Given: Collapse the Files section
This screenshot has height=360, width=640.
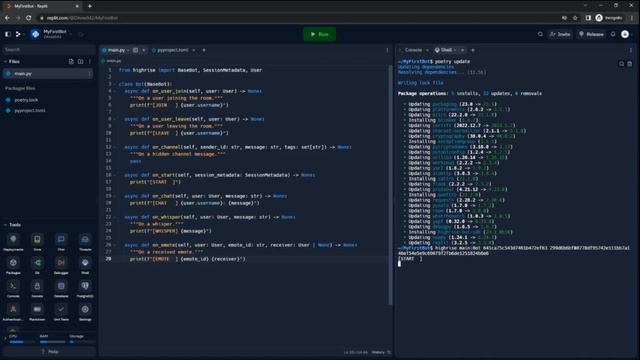Looking at the screenshot, I should point(5,62).
